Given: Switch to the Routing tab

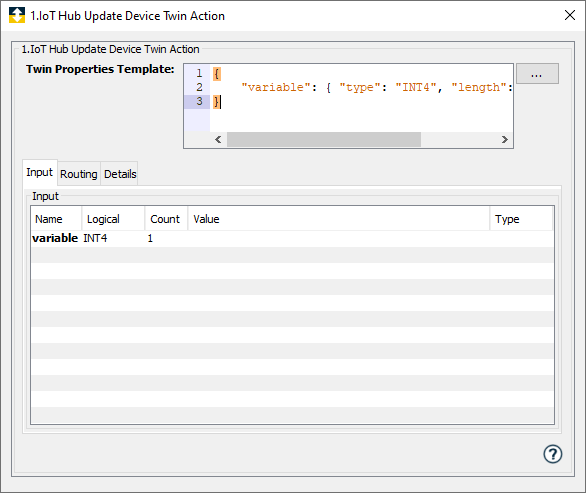Looking at the screenshot, I should [x=78, y=174].
